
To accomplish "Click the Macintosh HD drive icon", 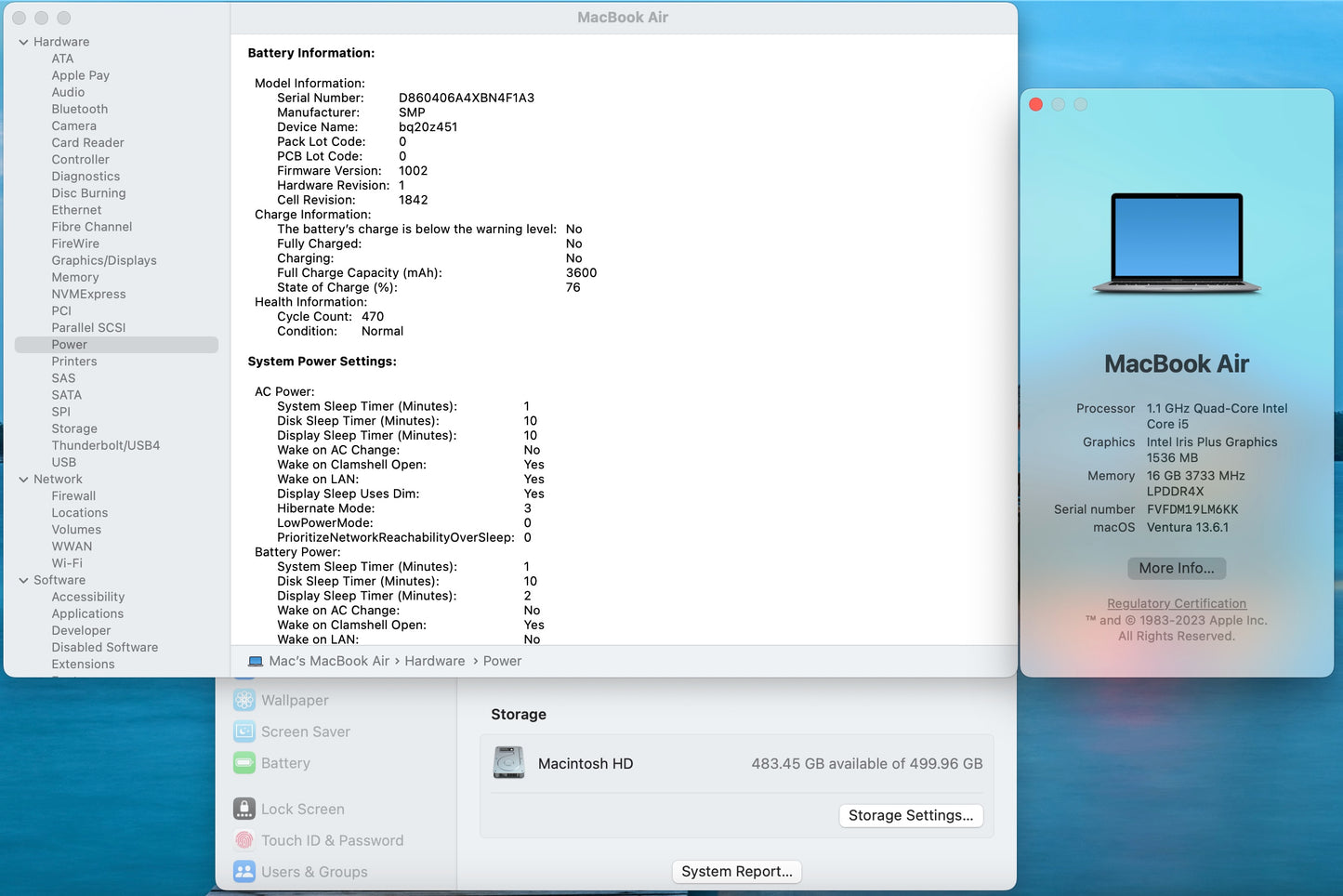I will pos(509,763).
